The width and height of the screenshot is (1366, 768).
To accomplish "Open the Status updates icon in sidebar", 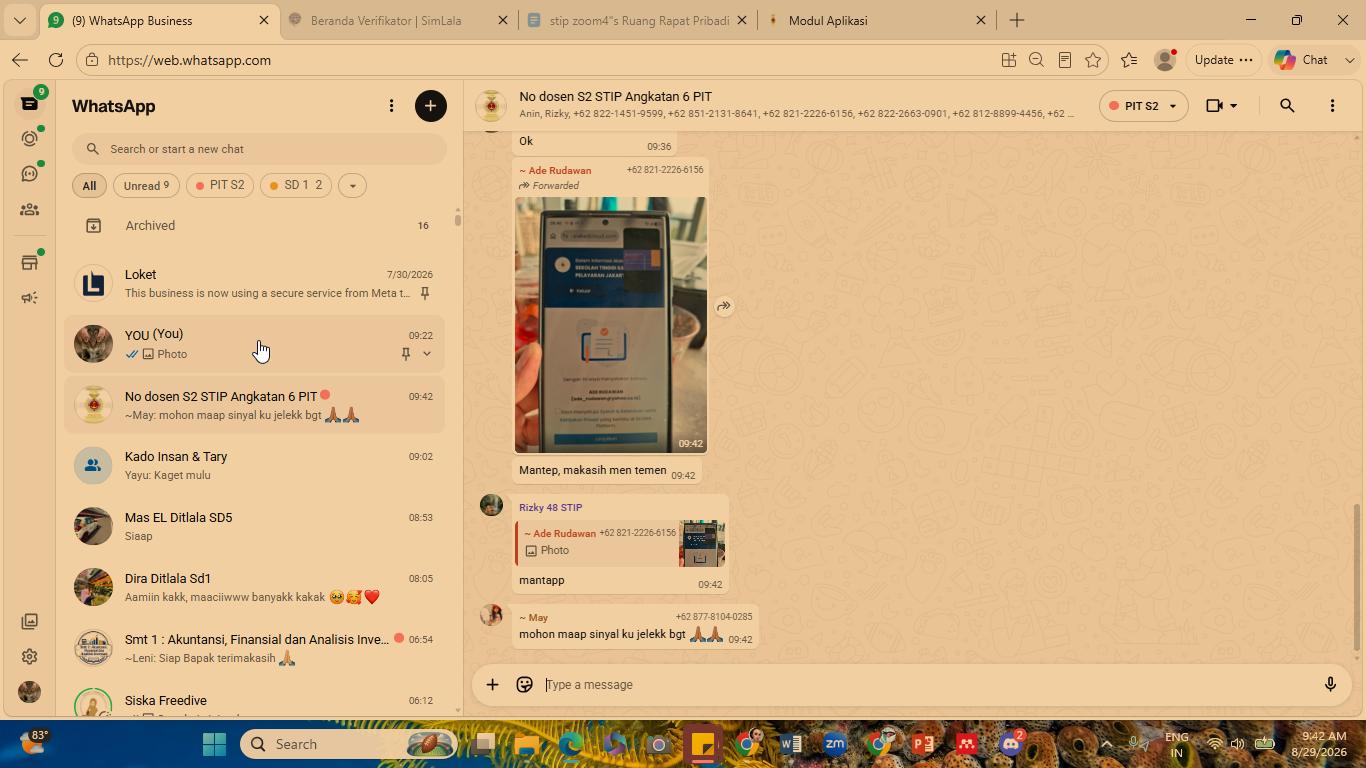I will point(30,138).
